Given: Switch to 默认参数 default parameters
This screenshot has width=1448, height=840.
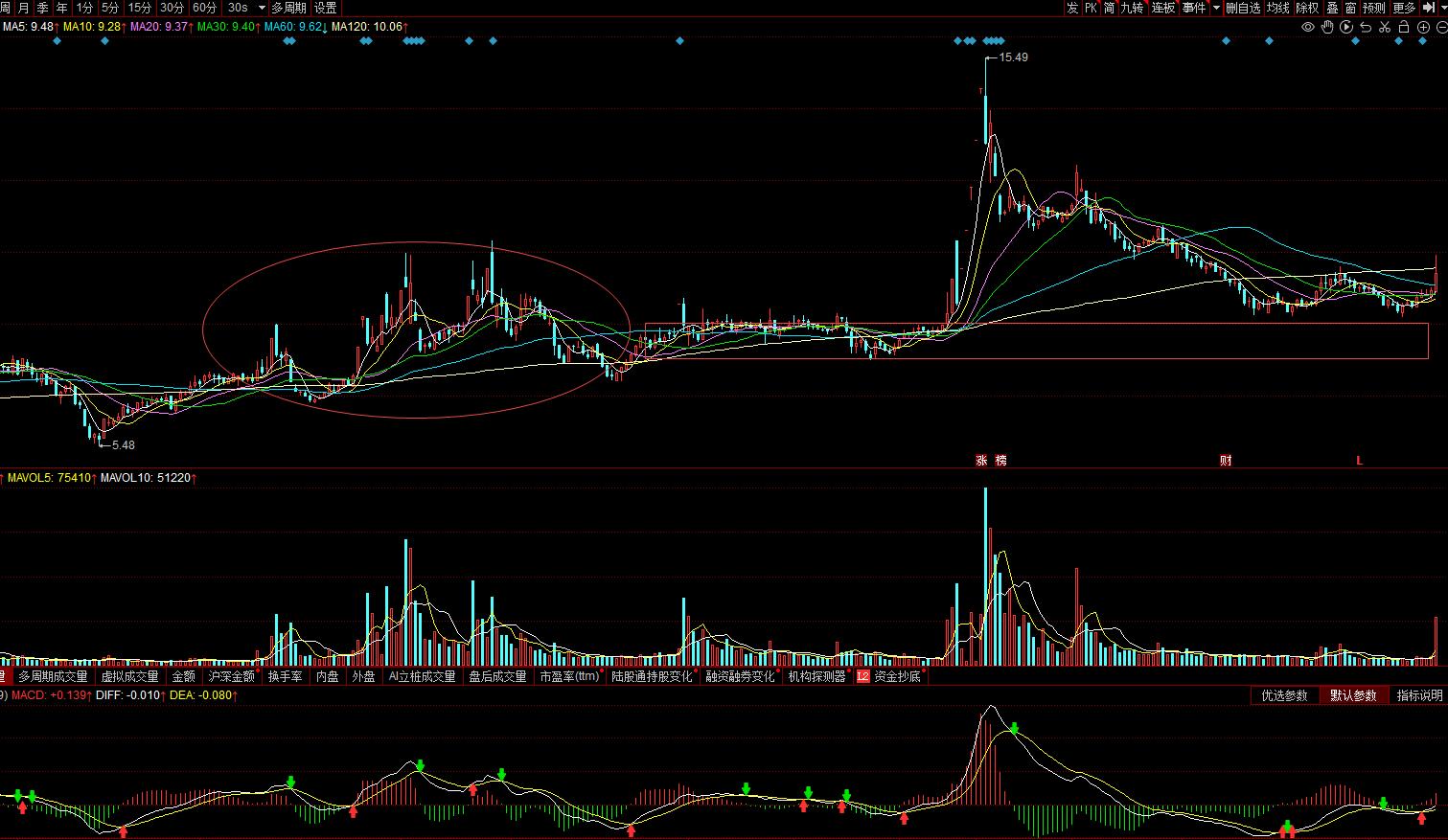Looking at the screenshot, I should coord(1352,695).
